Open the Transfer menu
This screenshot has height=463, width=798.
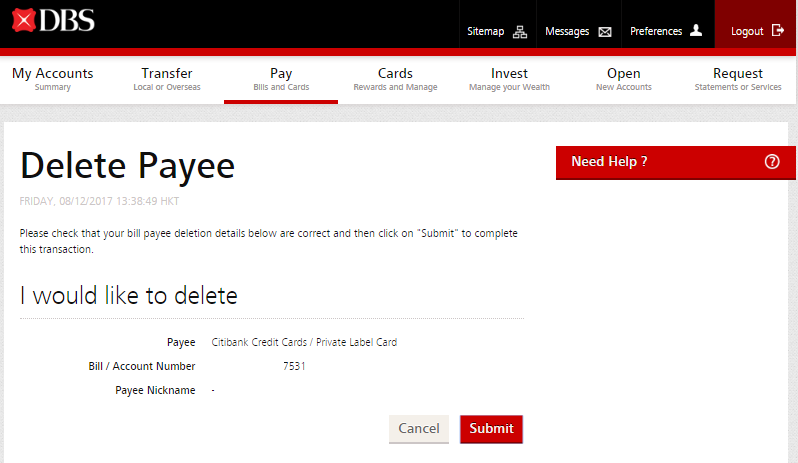pyautogui.click(x=167, y=79)
